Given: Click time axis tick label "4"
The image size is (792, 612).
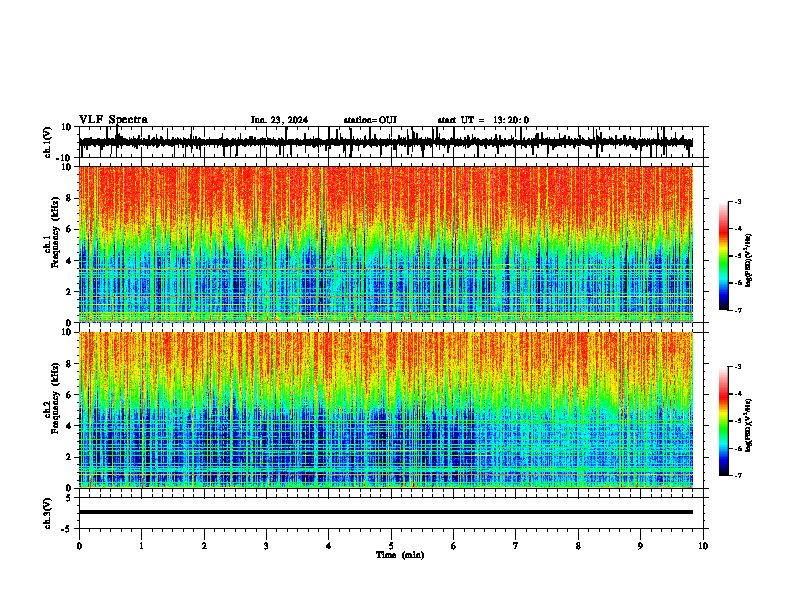Looking at the screenshot, I should (329, 546).
